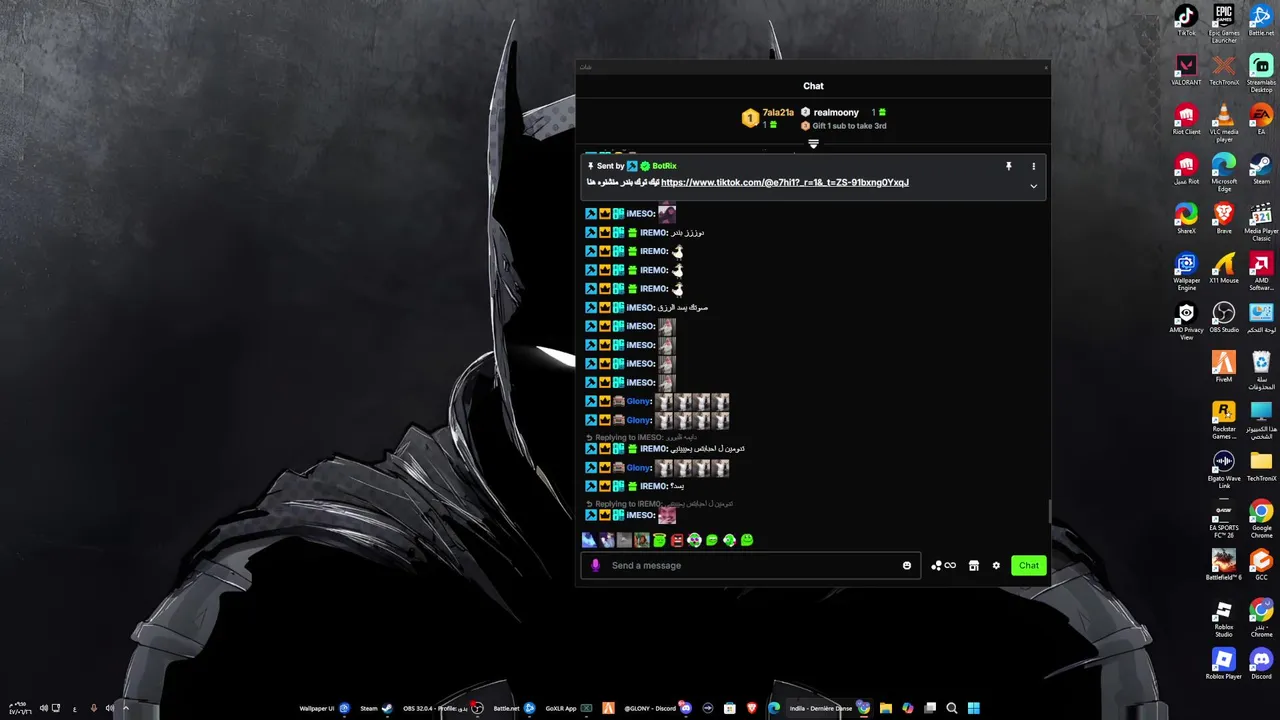Screen dimensions: 1280x720
Task: Open Brave browser desktop icon
Action: 1224,218
